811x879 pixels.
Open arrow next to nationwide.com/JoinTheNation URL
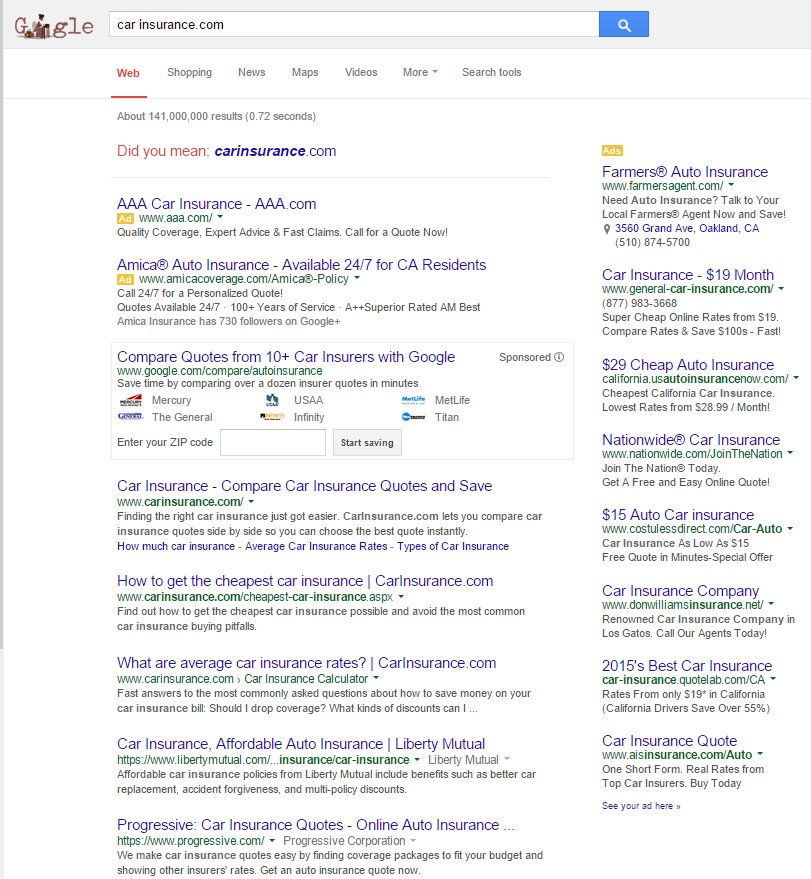coord(790,452)
